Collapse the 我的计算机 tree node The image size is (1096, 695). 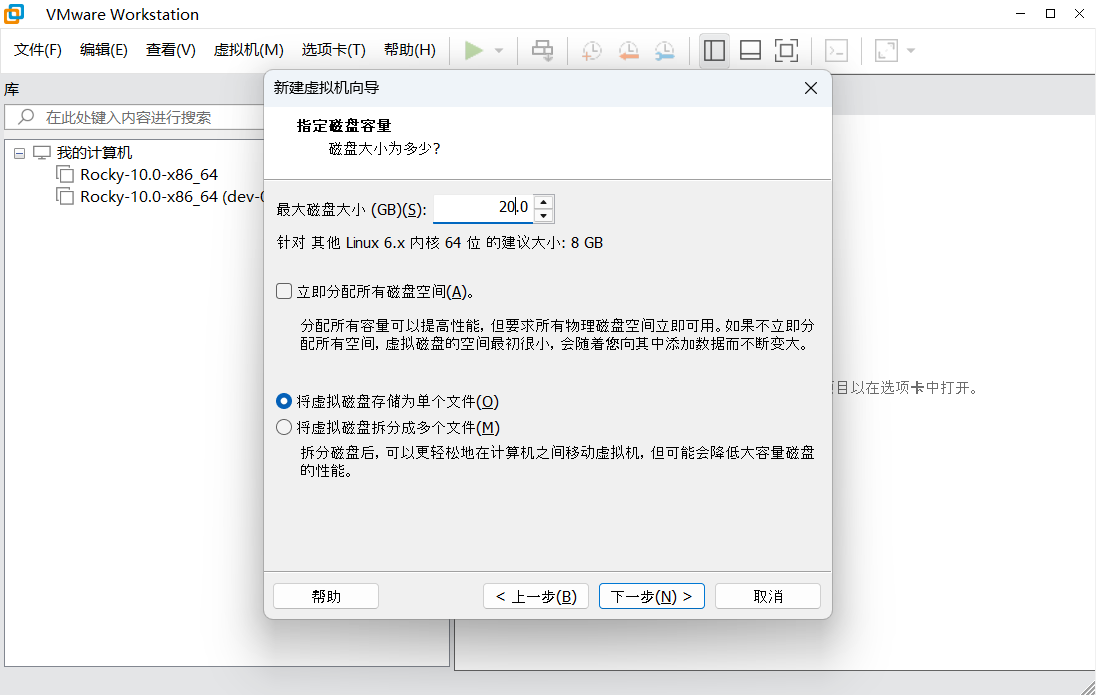[20, 153]
